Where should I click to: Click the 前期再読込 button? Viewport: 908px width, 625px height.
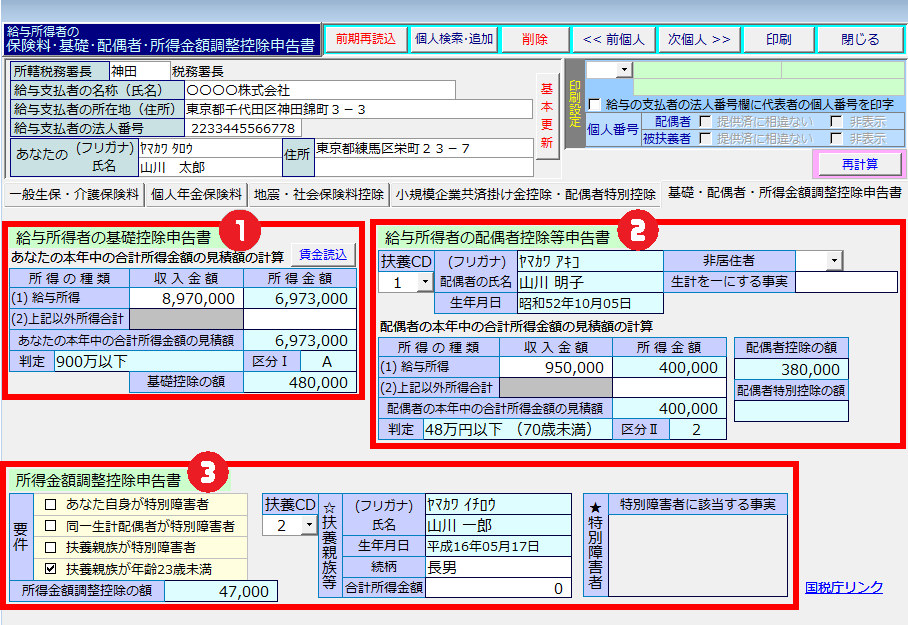(366, 39)
